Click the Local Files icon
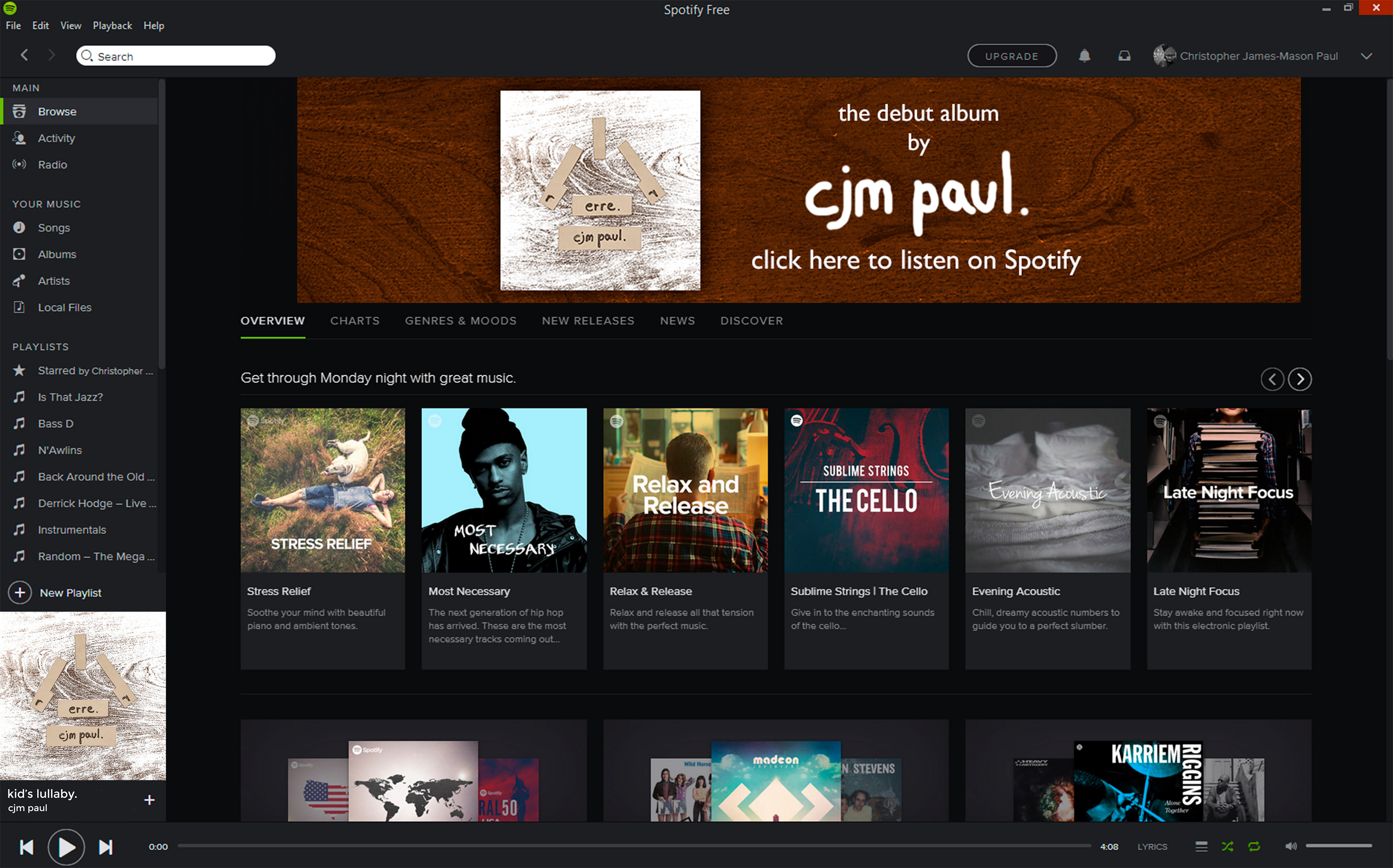 click(19, 307)
